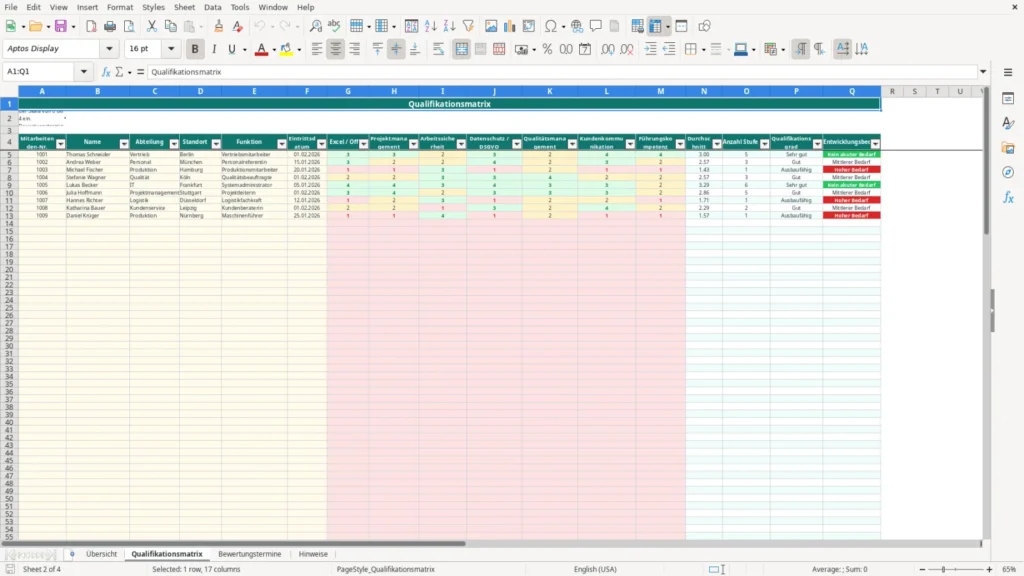Viewport: 1024px width, 576px height.
Task: Open the font name dropdown
Action: point(109,48)
